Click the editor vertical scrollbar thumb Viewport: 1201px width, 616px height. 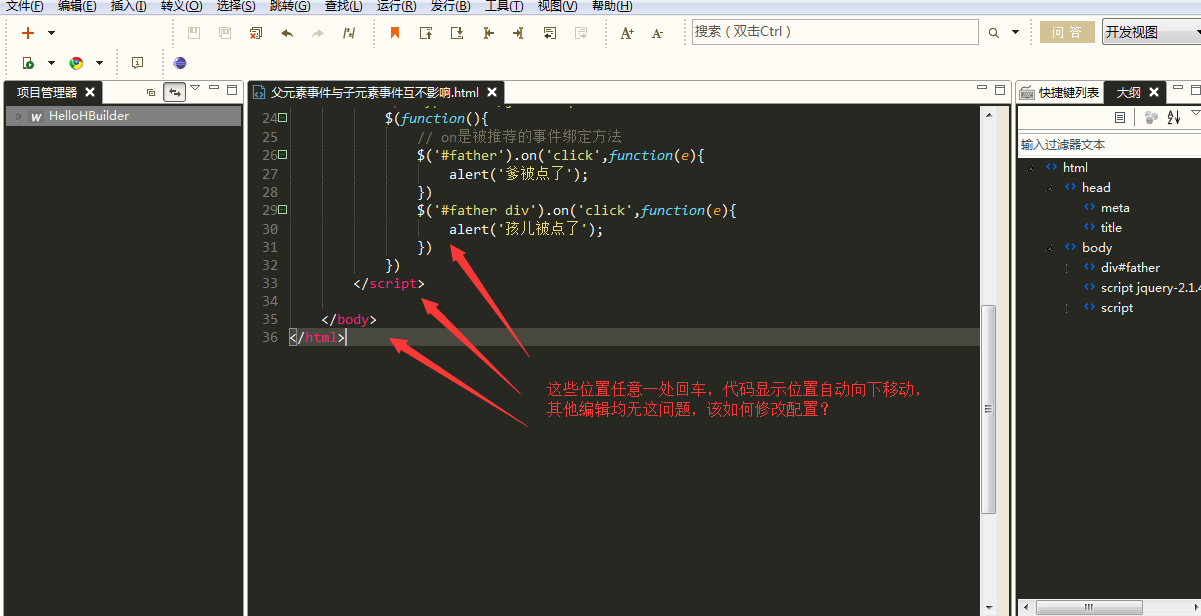click(x=988, y=410)
